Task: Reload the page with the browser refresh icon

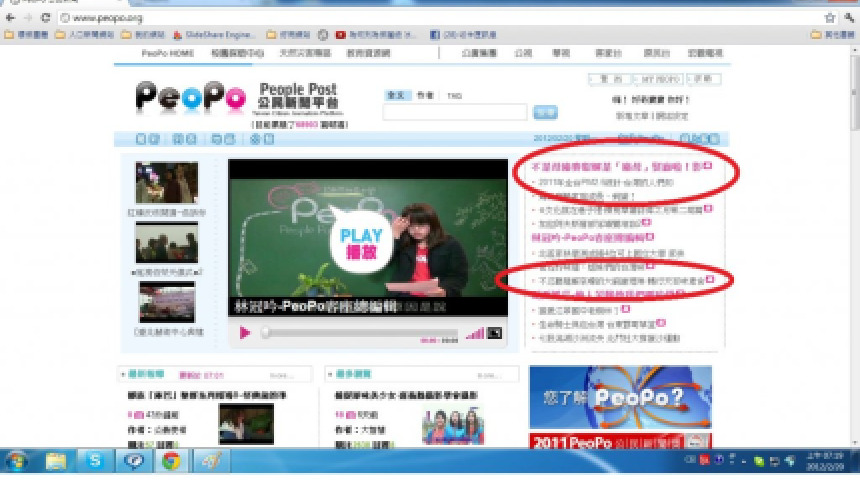Action: click(x=46, y=18)
